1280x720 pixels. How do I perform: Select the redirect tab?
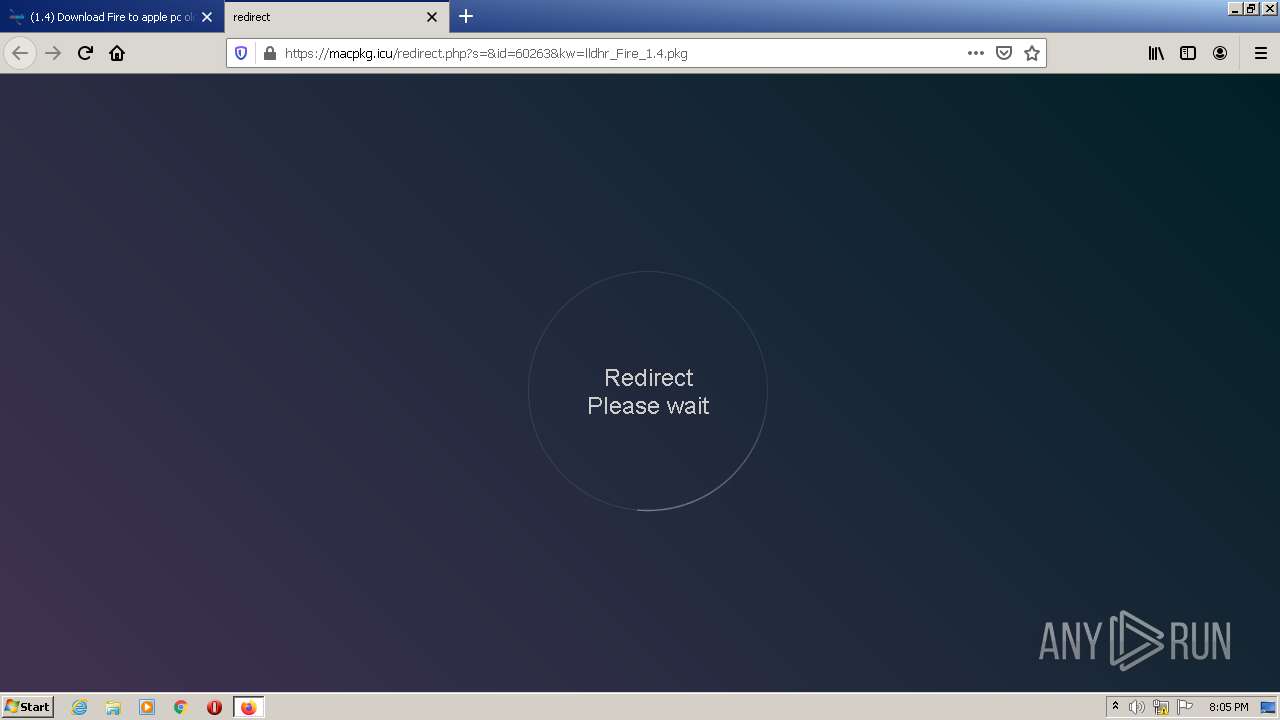pos(335,17)
